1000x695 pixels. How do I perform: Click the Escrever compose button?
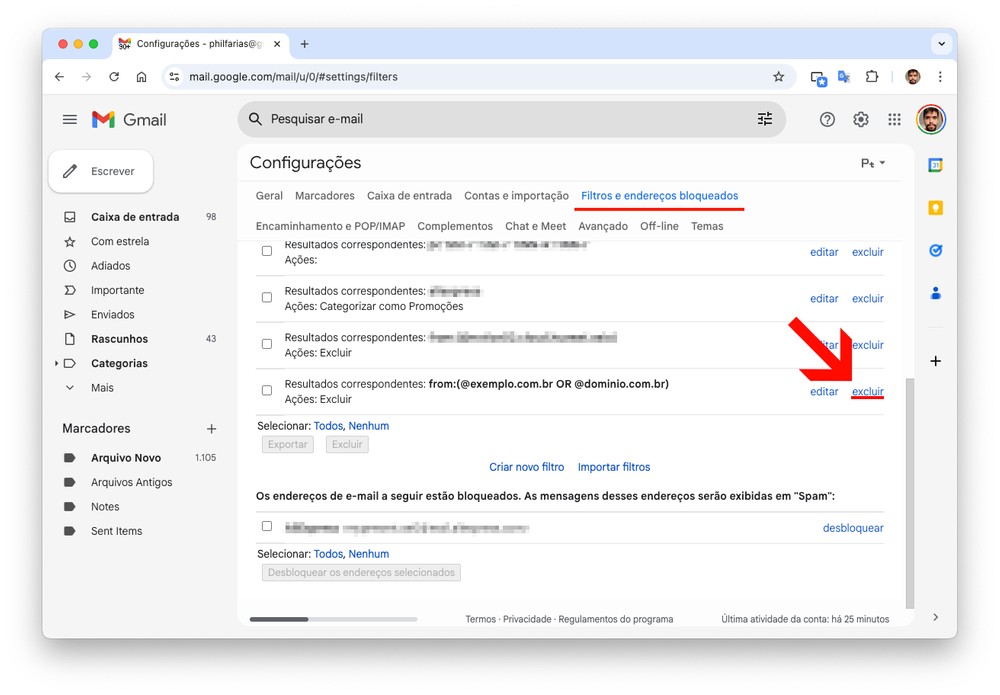(101, 171)
